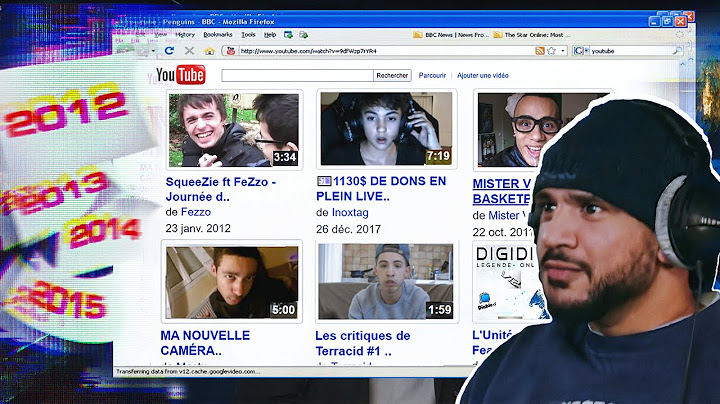Click the 5:00 nouvelle caméra thumbnail

[x=232, y=282]
